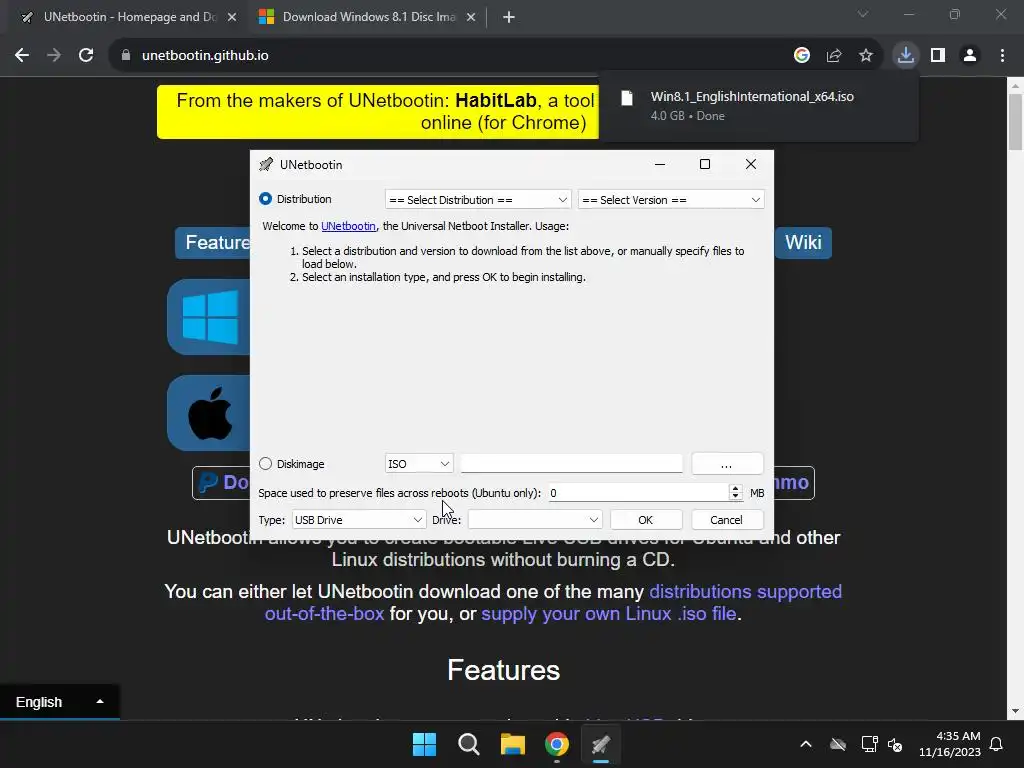The image size is (1024, 768).
Task: Click UNetbootin icon in taskbar
Action: 601,744
